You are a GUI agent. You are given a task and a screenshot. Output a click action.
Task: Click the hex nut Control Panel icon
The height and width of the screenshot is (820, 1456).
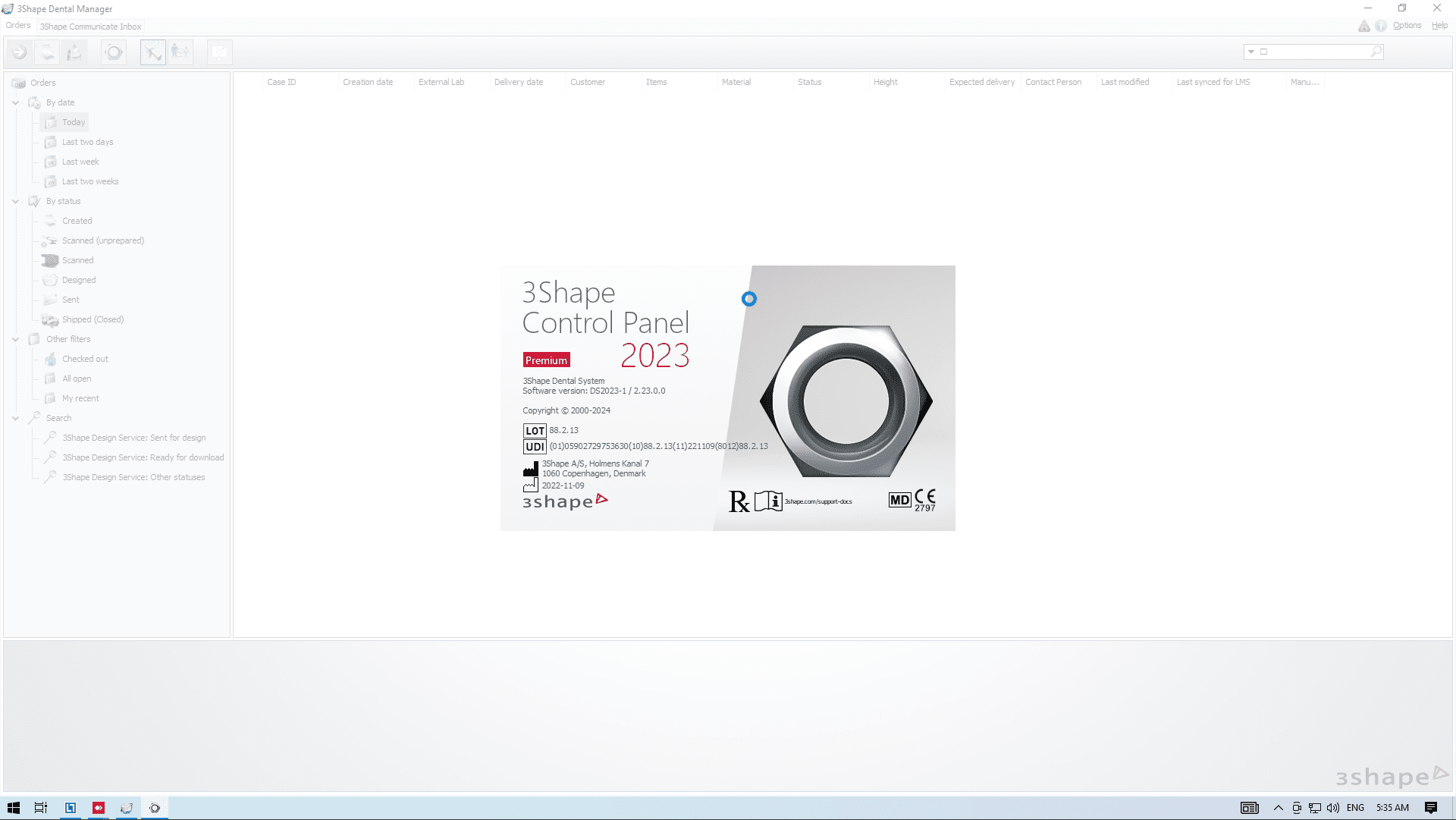pos(114,52)
